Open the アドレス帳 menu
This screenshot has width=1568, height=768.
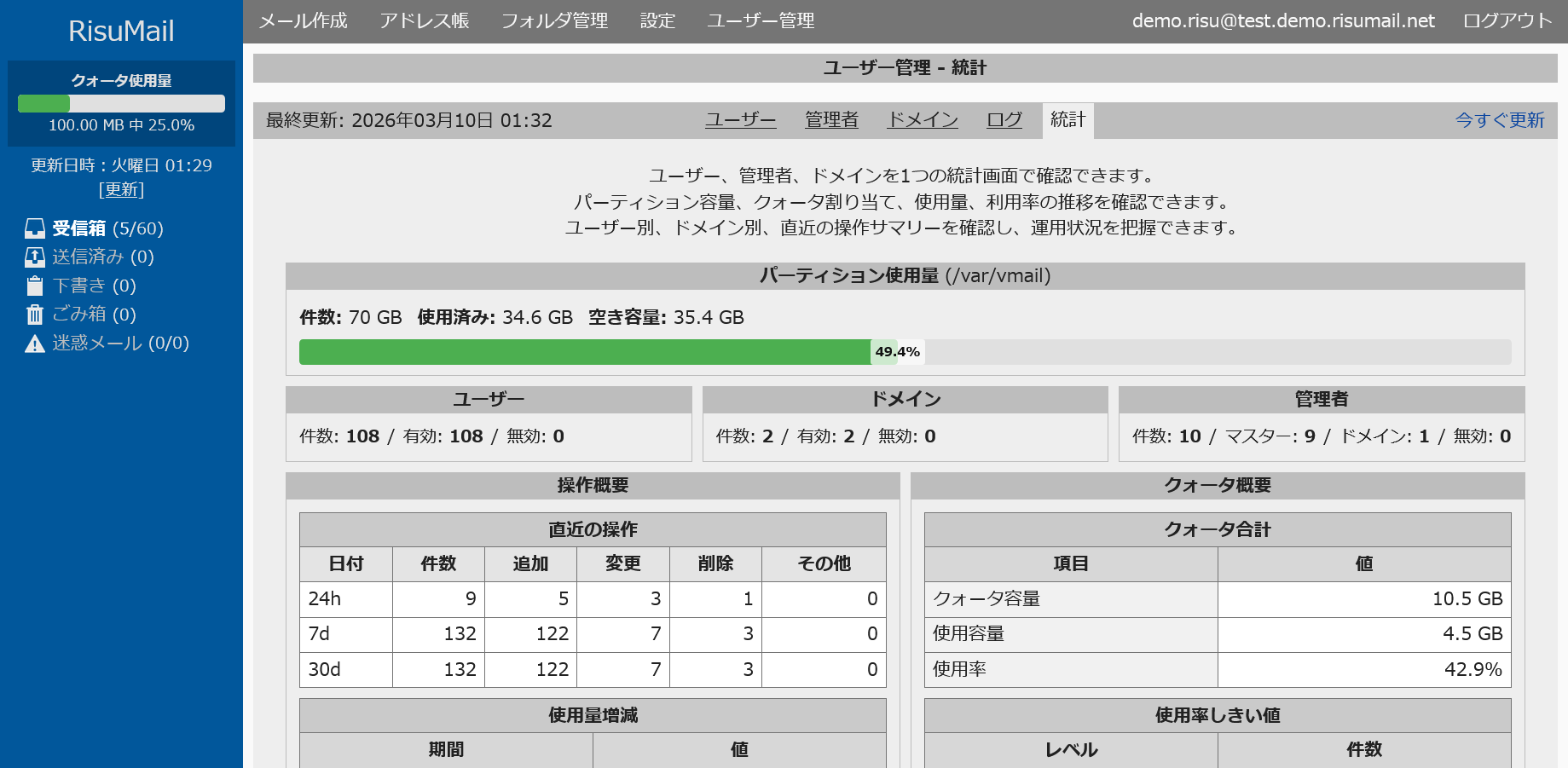[425, 21]
